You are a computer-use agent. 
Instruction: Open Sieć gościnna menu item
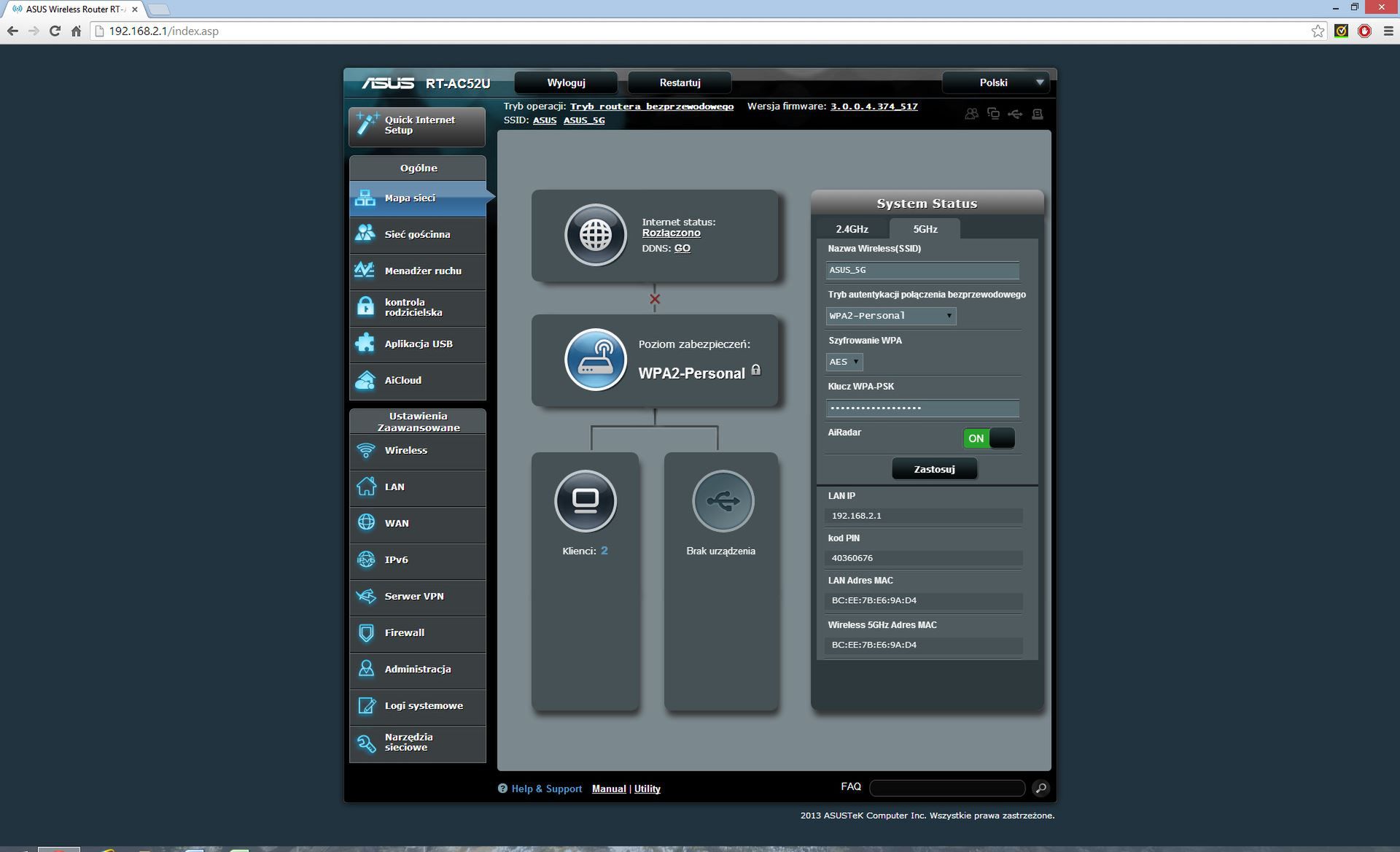(417, 235)
